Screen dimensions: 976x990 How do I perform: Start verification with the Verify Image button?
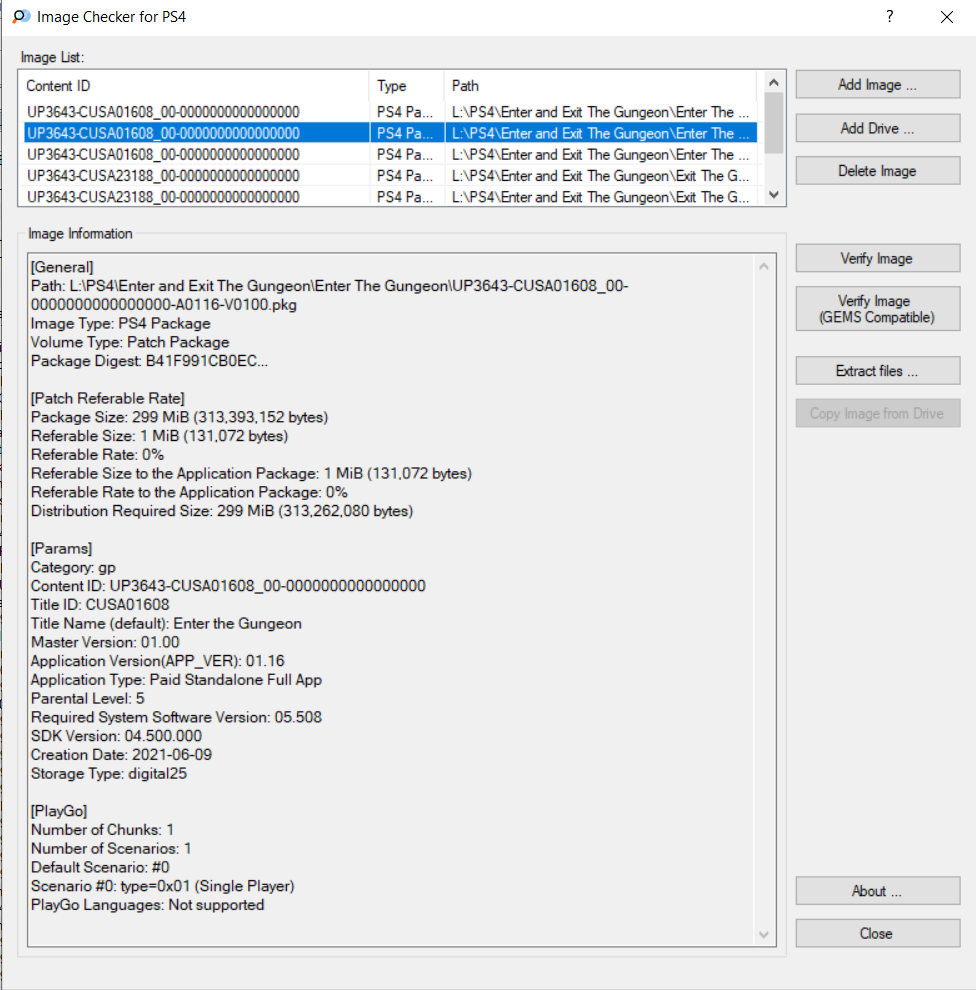(x=877, y=259)
